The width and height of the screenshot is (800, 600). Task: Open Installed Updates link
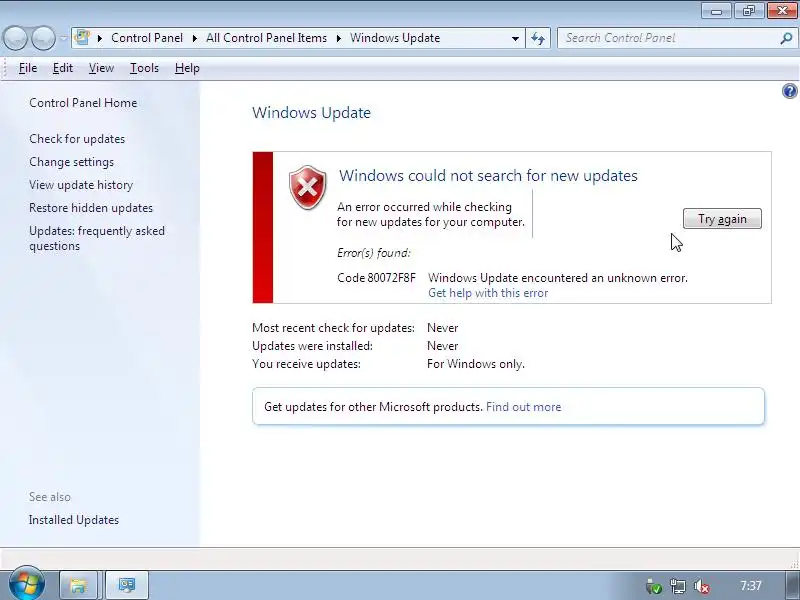tap(74, 520)
